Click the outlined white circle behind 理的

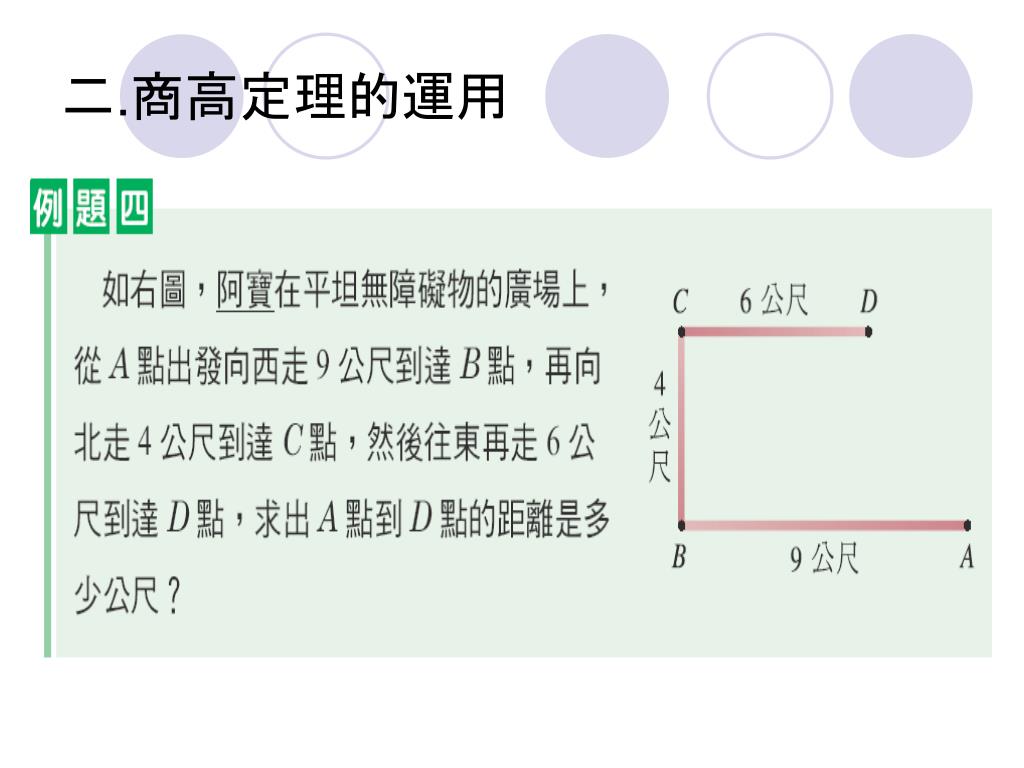pyautogui.click(x=326, y=96)
